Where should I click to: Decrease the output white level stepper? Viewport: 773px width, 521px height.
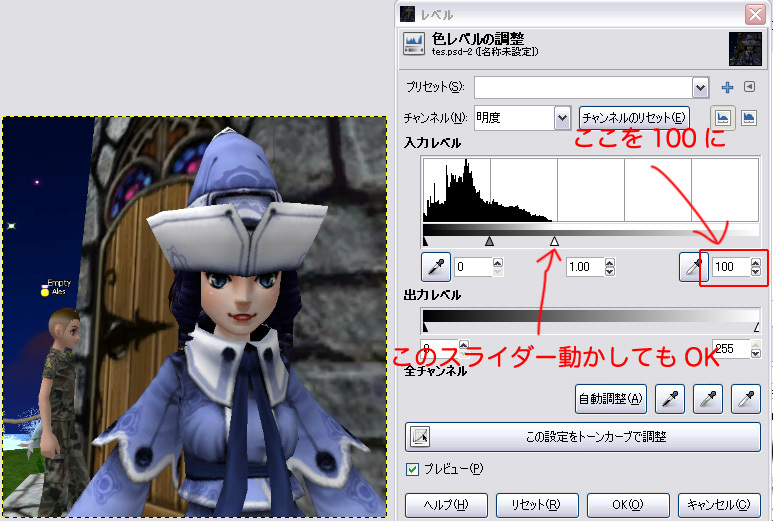pyautogui.click(x=756, y=353)
